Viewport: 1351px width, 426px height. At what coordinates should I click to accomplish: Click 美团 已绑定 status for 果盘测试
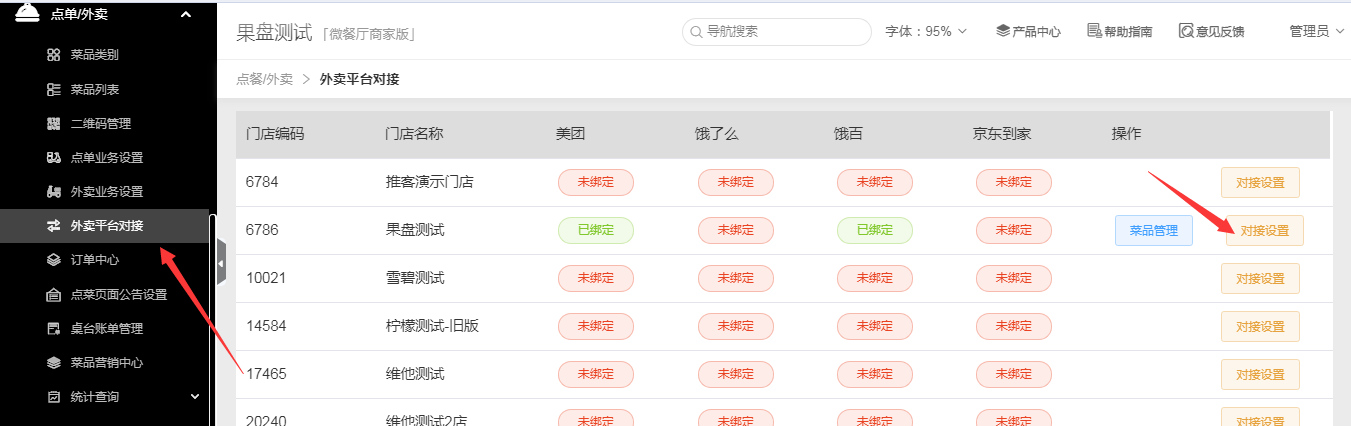(595, 231)
